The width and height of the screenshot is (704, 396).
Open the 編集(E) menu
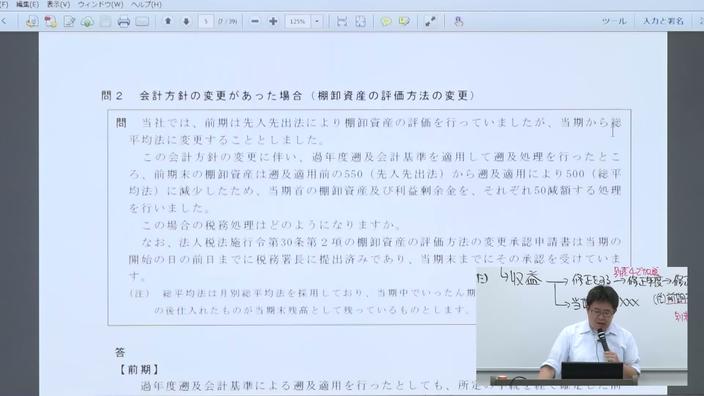(27, 4)
